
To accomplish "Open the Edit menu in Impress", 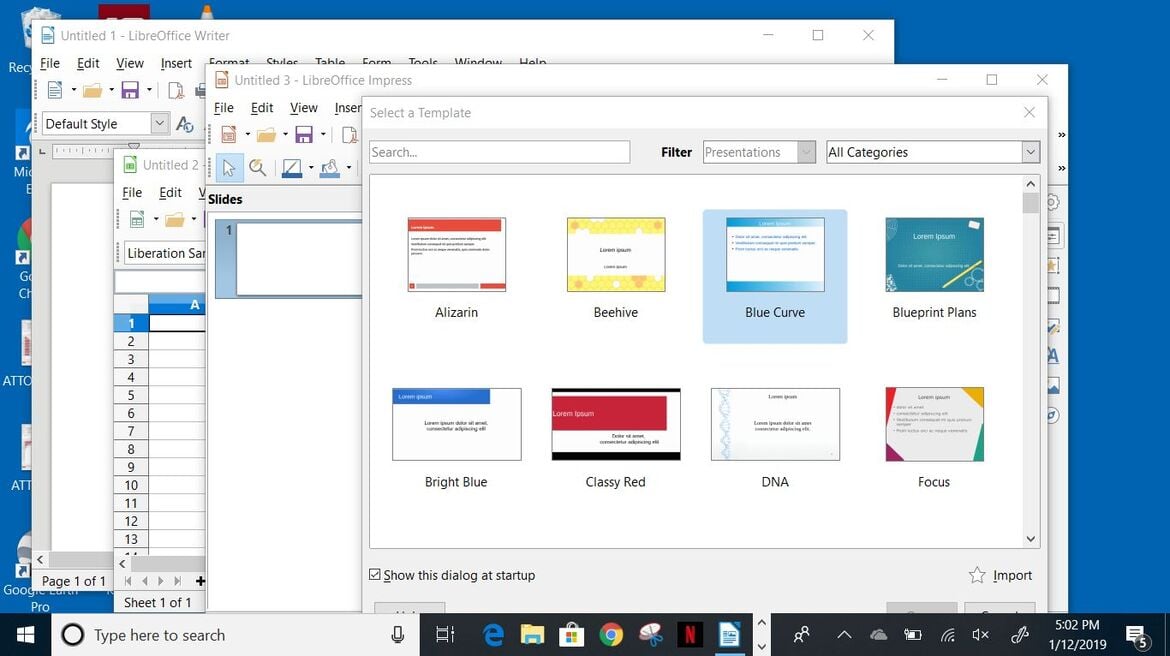I will tap(262, 108).
